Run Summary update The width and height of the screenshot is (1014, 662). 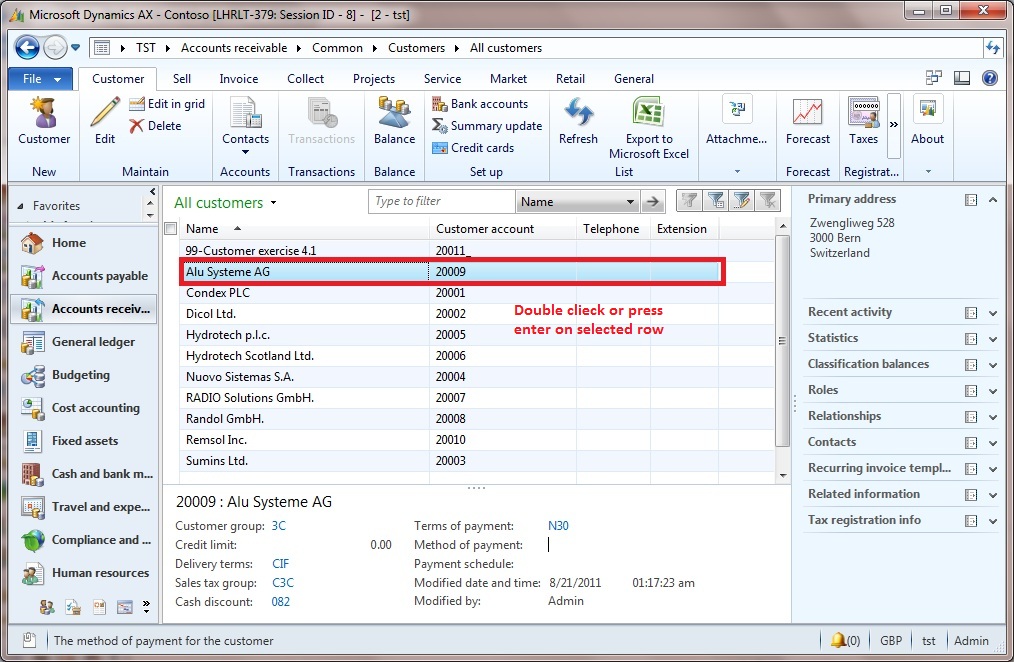(x=487, y=125)
